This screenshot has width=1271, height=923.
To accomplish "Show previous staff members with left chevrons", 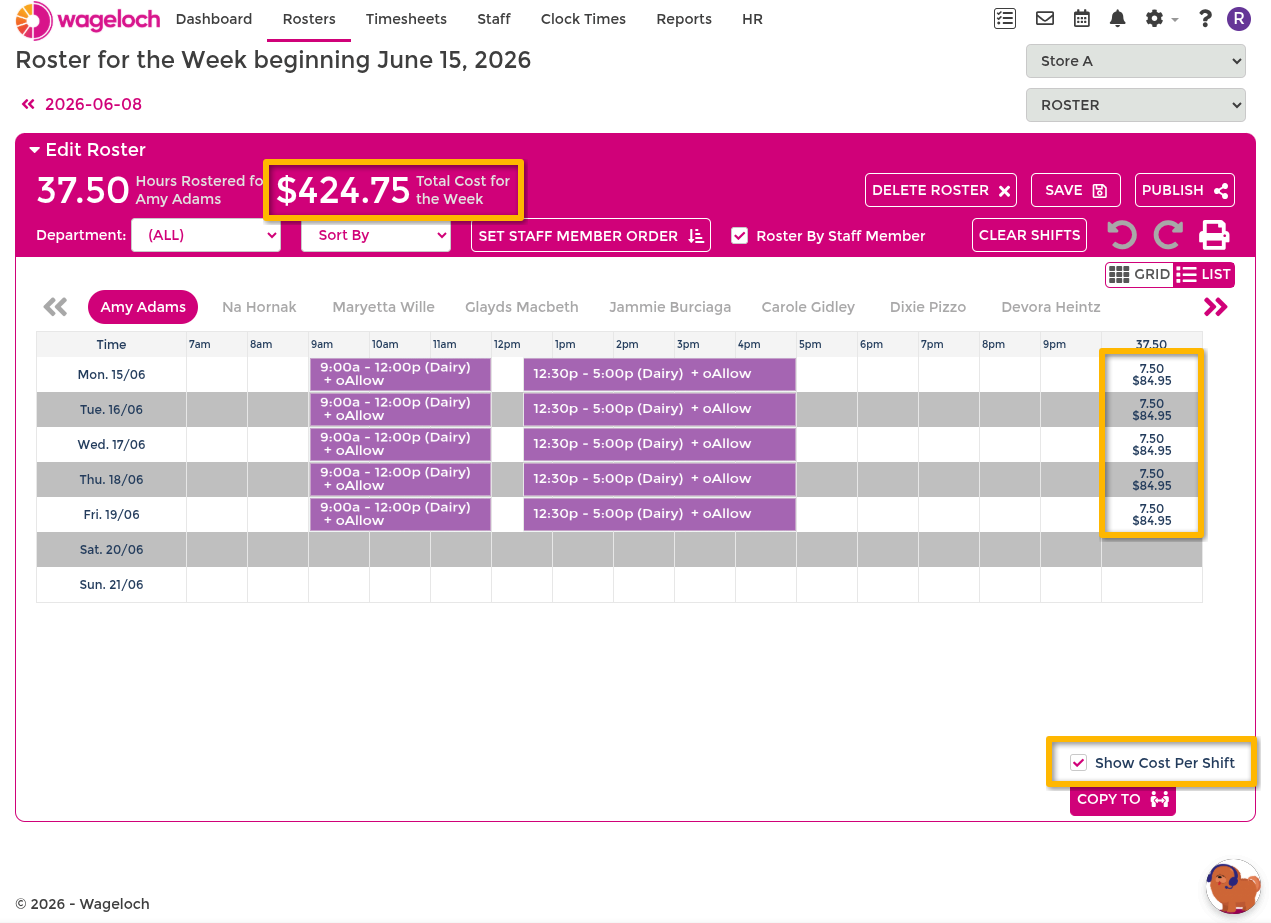I will [55, 307].
